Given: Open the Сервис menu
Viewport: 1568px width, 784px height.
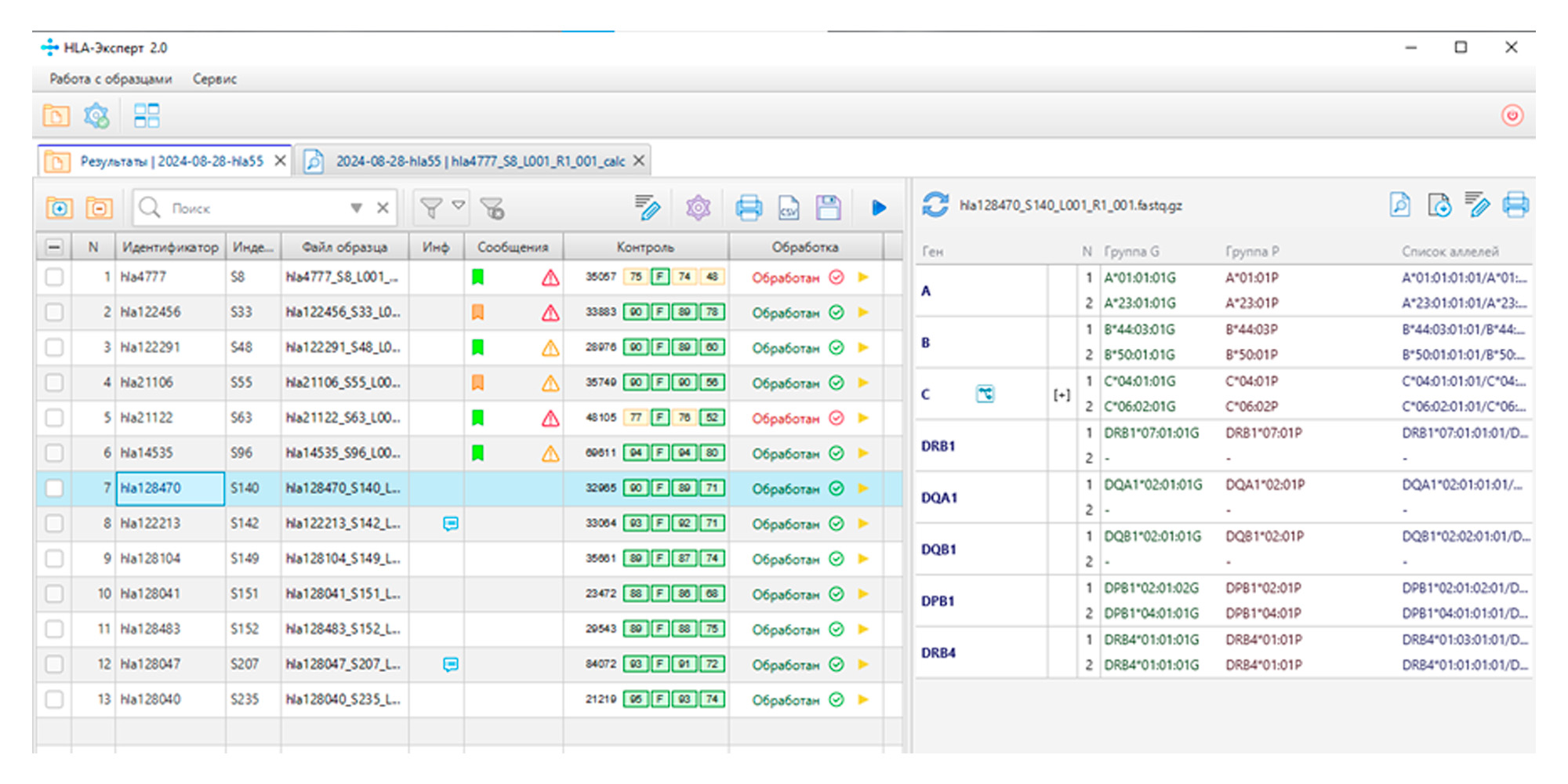Looking at the screenshot, I should (x=214, y=79).
